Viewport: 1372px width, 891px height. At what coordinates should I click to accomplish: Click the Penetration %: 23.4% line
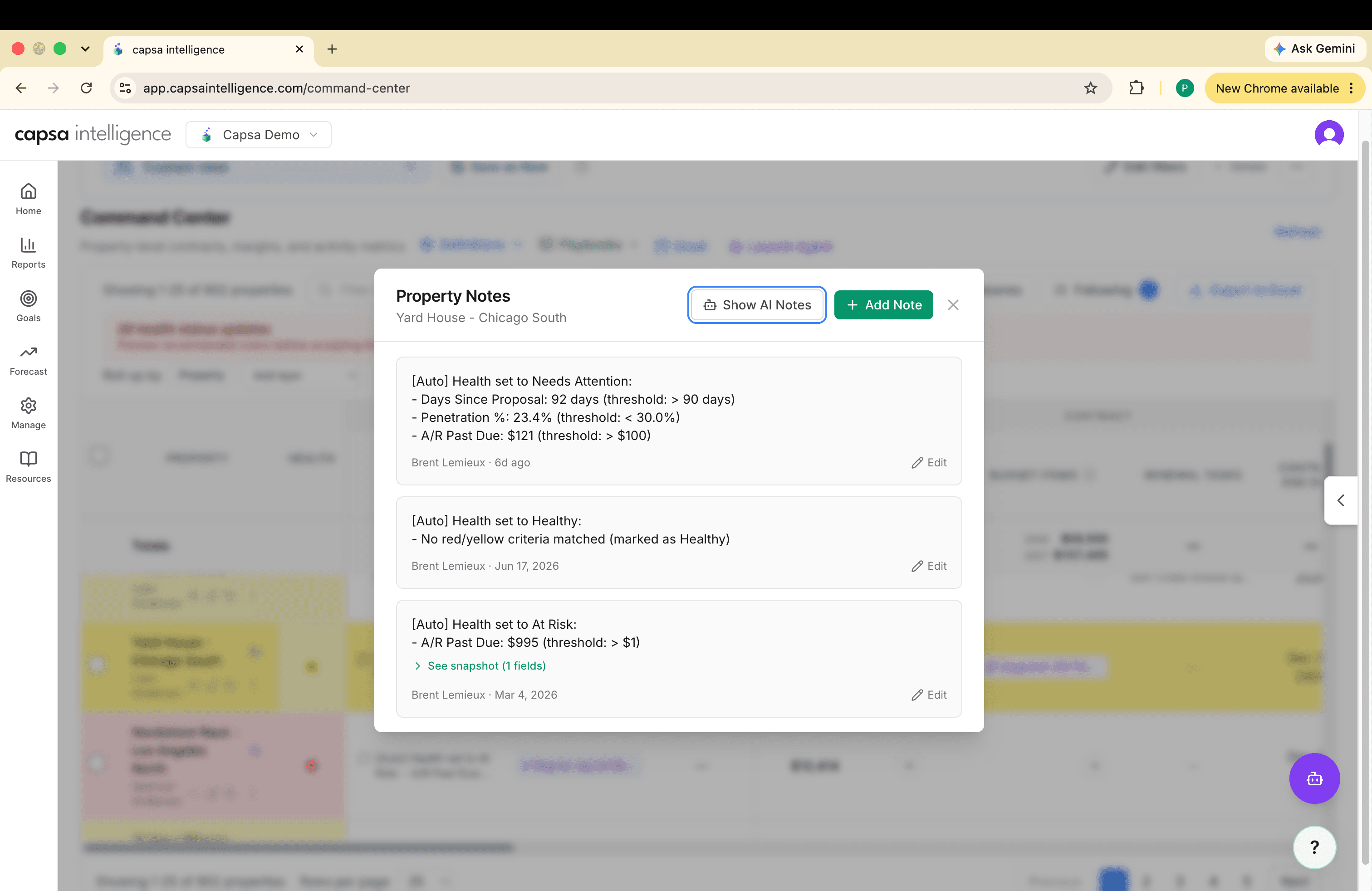pos(545,417)
